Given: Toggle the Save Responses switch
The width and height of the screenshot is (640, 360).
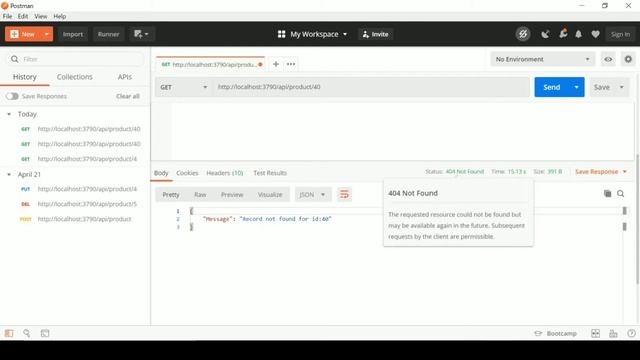Looking at the screenshot, I should [x=12, y=96].
